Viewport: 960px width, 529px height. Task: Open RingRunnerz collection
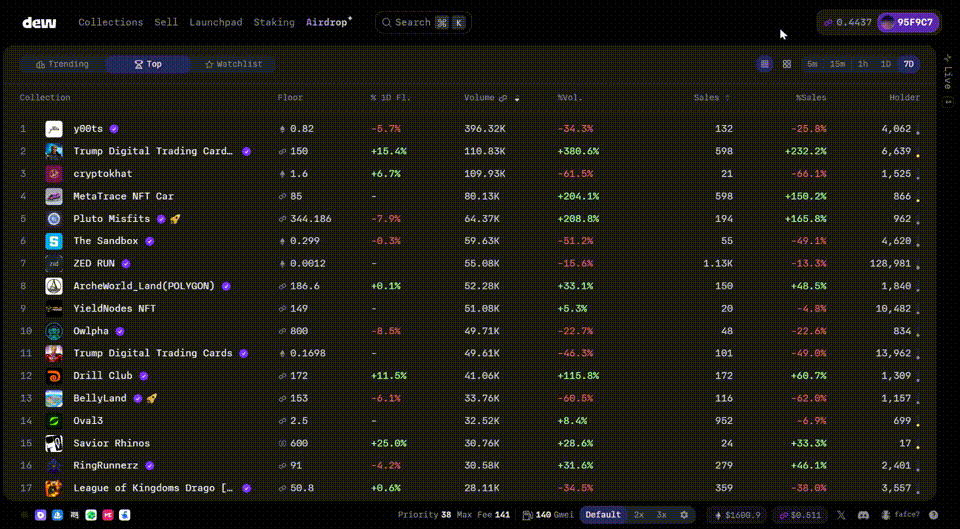coord(105,465)
